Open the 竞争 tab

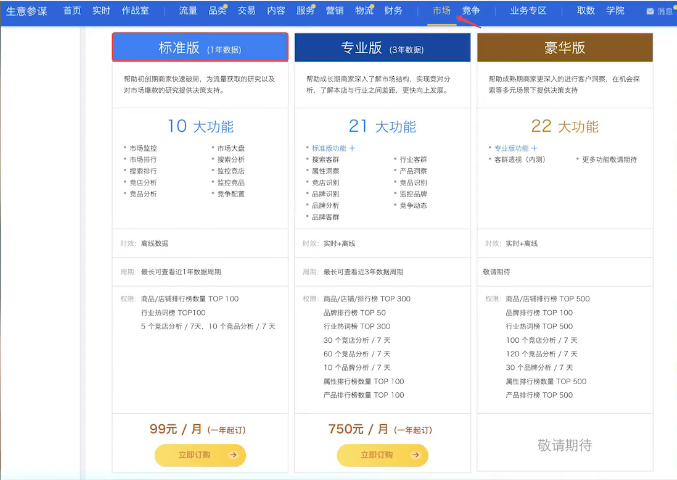point(471,10)
